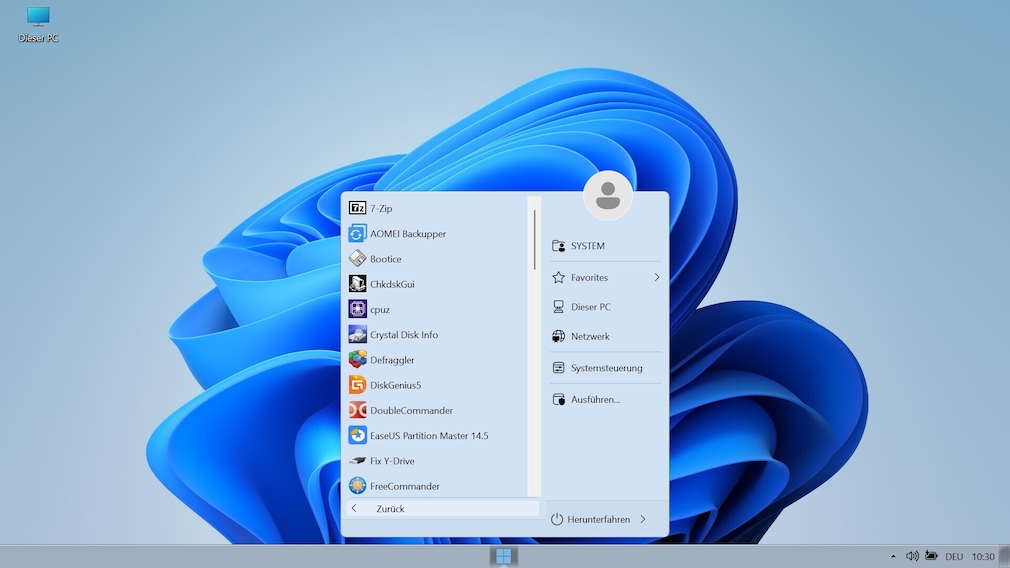Open Crystal Disk Info
Viewport: 1010px width, 568px height.
coord(358,335)
